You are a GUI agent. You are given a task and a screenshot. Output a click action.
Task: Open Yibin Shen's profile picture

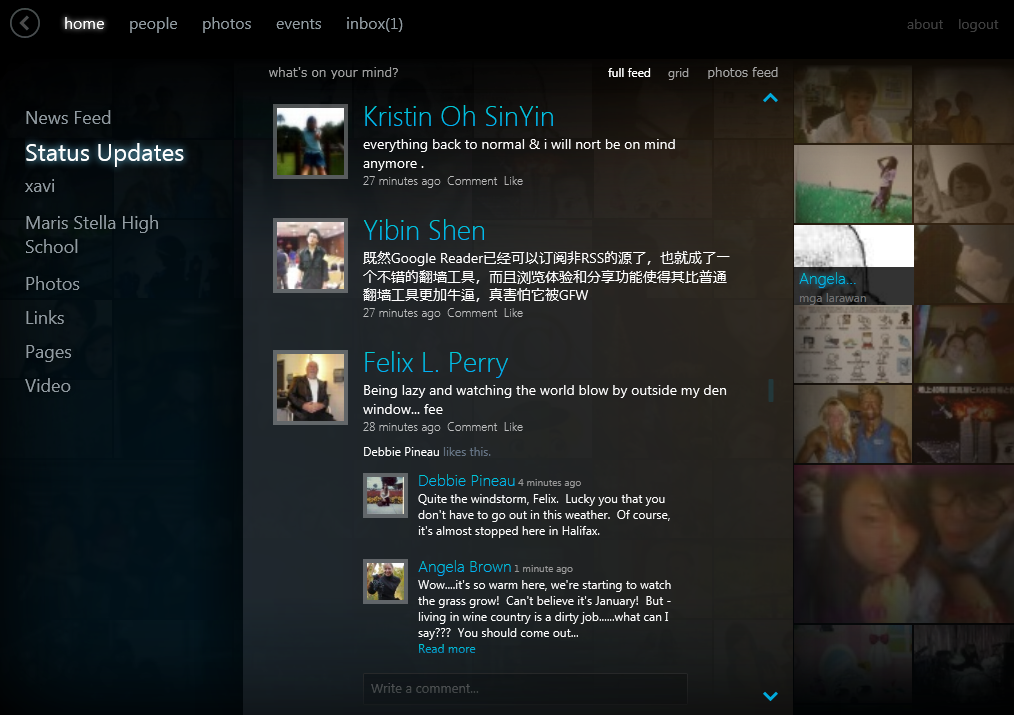click(310, 255)
